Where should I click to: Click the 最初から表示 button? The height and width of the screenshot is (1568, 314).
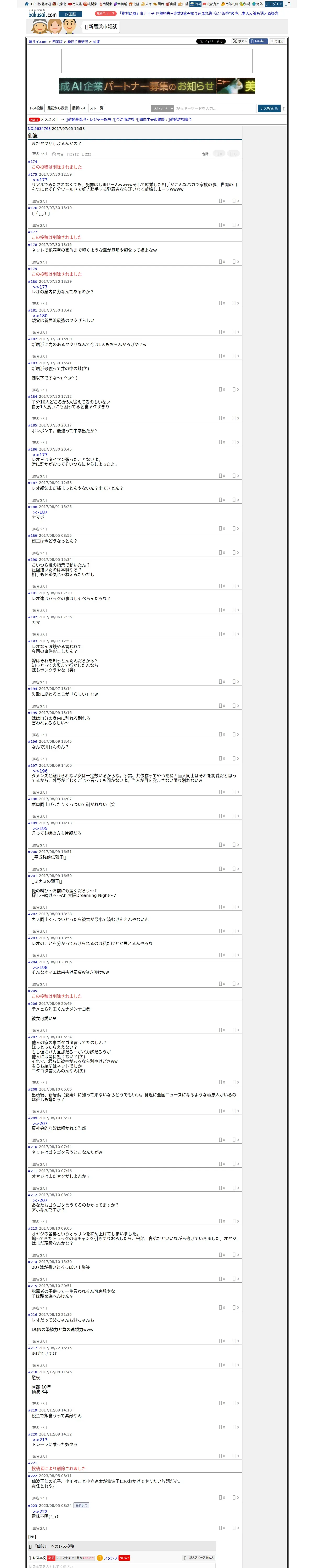58,108
